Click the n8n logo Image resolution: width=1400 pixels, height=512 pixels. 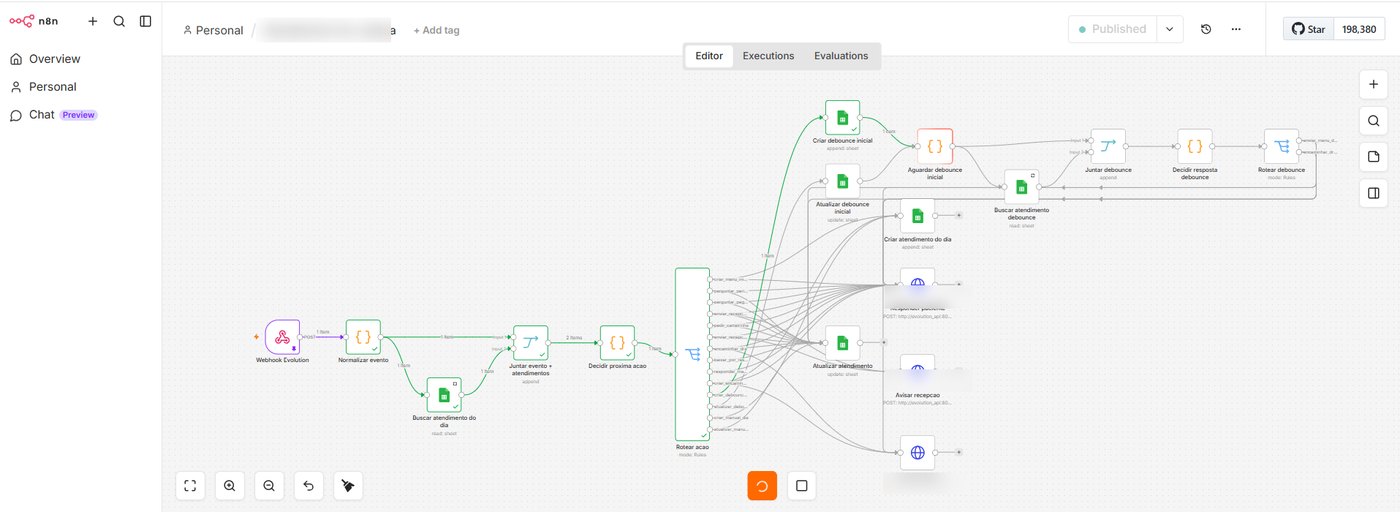click(x=35, y=21)
